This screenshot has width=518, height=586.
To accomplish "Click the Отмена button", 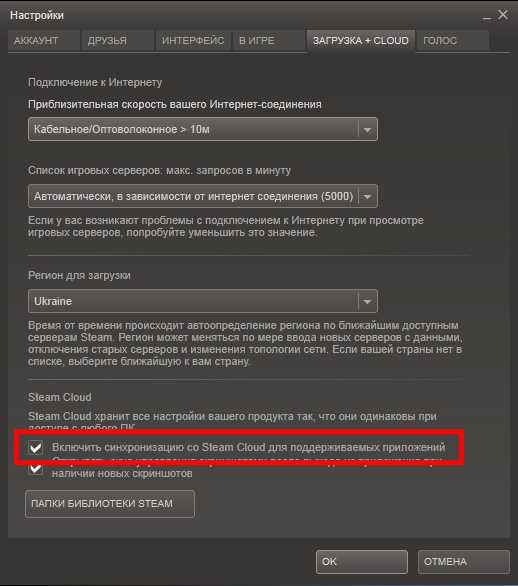I will coord(464,562).
